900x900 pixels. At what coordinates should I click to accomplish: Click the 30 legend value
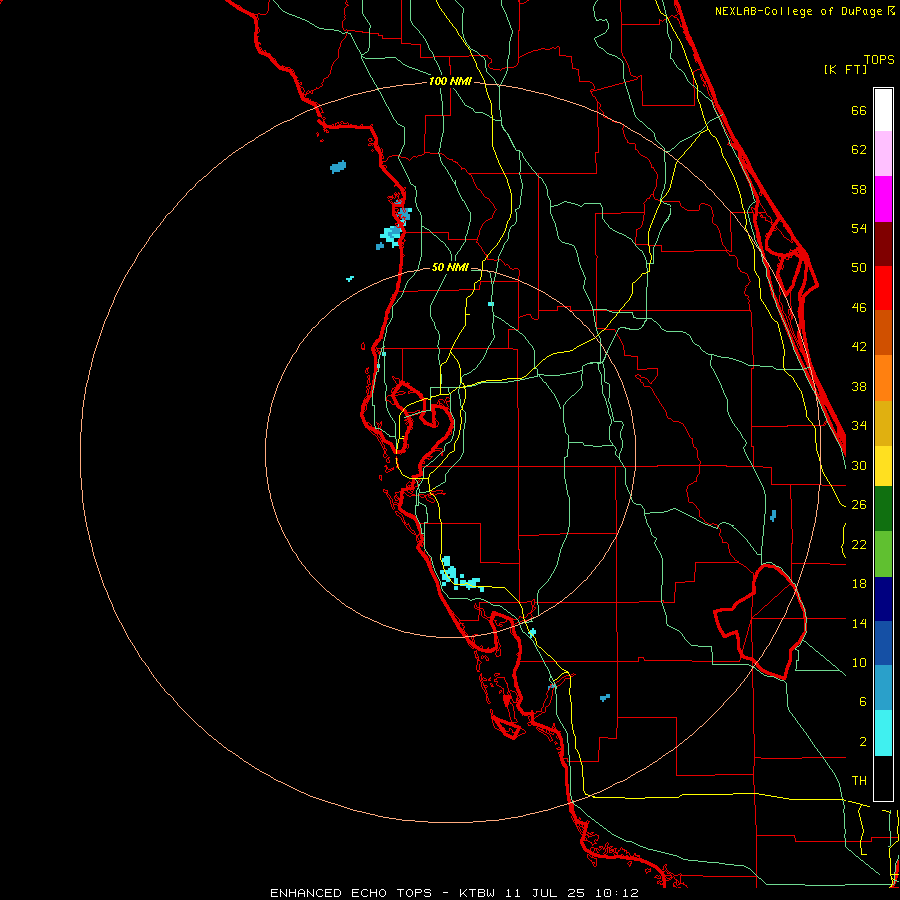pyautogui.click(x=859, y=465)
